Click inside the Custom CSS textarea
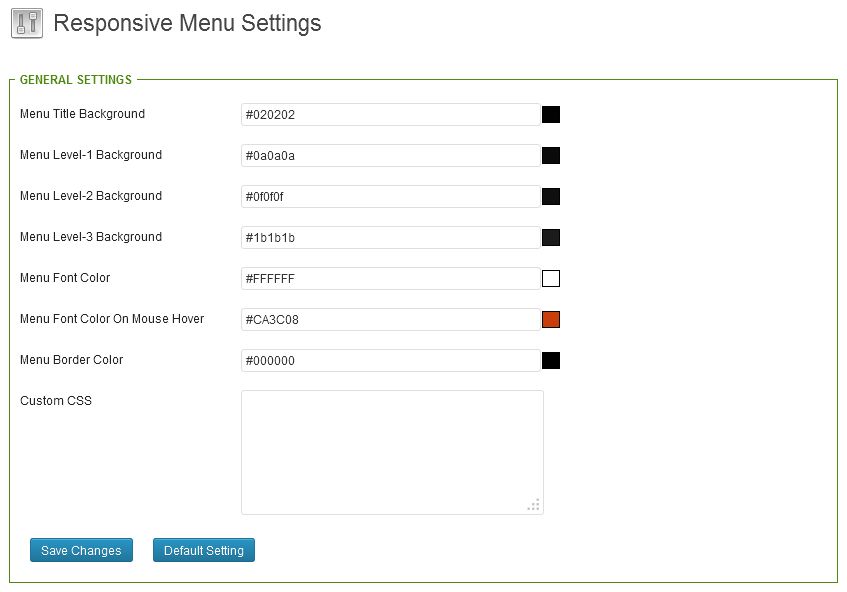 [x=392, y=452]
